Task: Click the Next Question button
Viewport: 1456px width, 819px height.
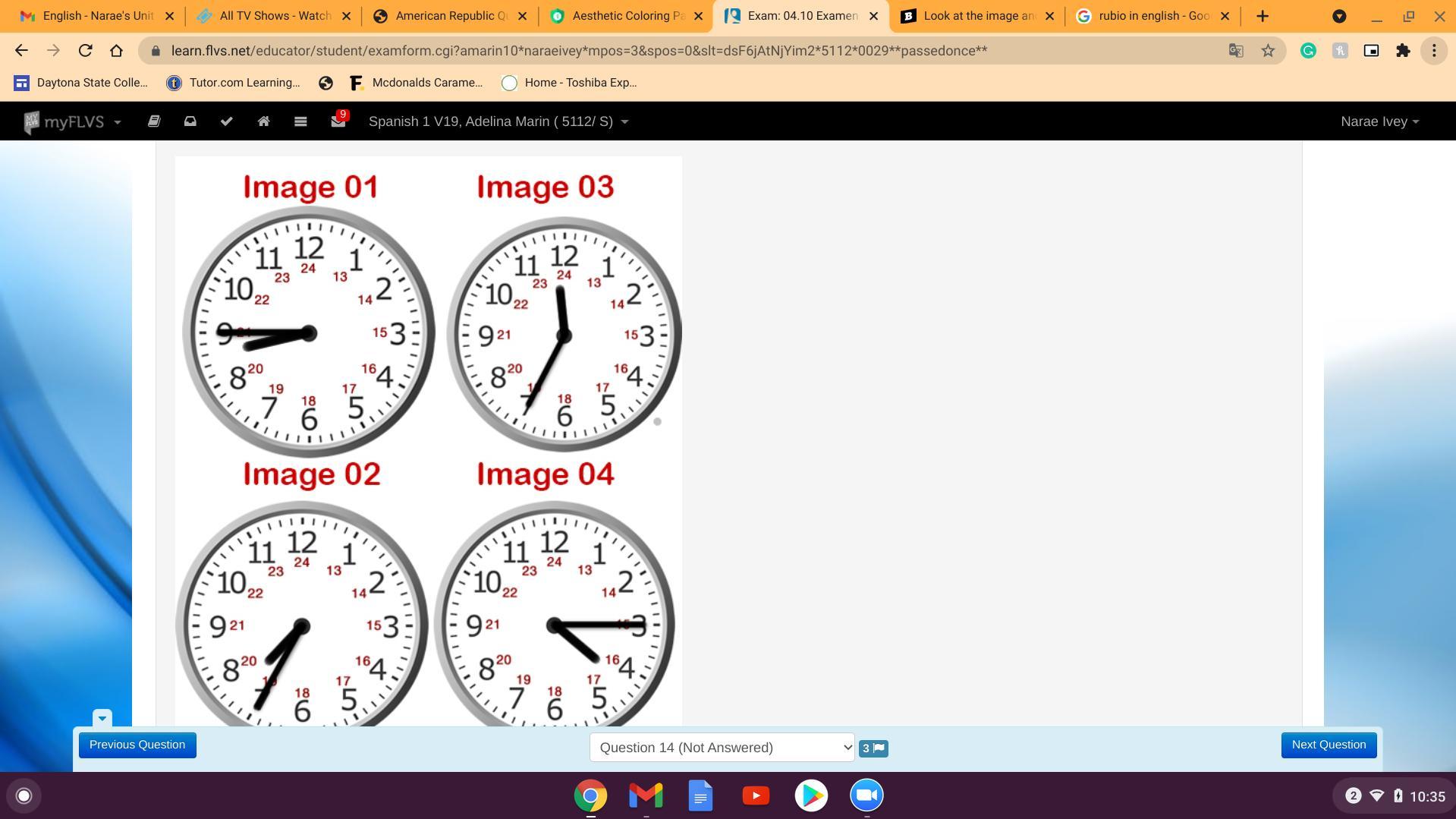Action: 1329,745
